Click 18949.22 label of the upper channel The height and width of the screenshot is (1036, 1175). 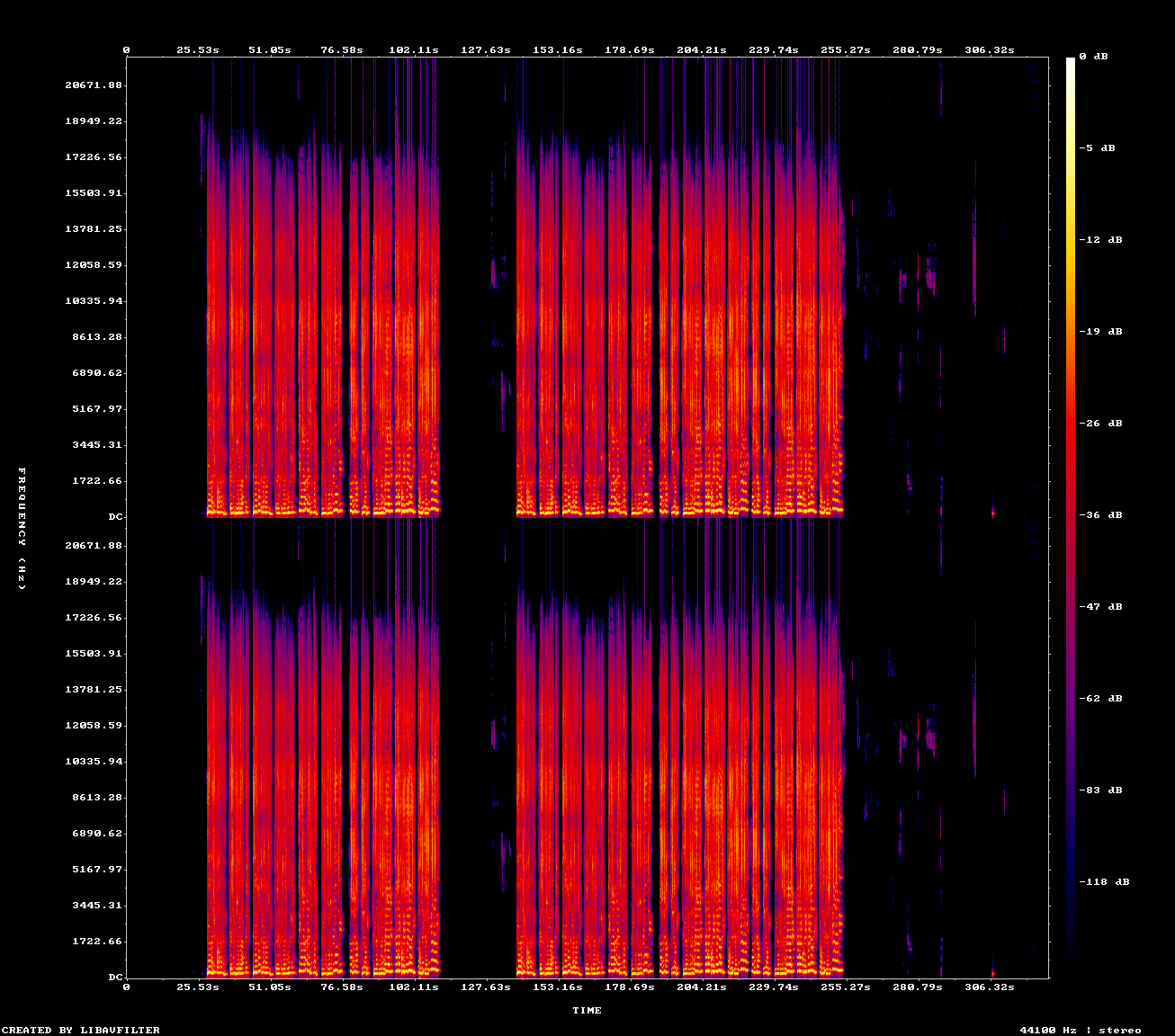[94, 121]
